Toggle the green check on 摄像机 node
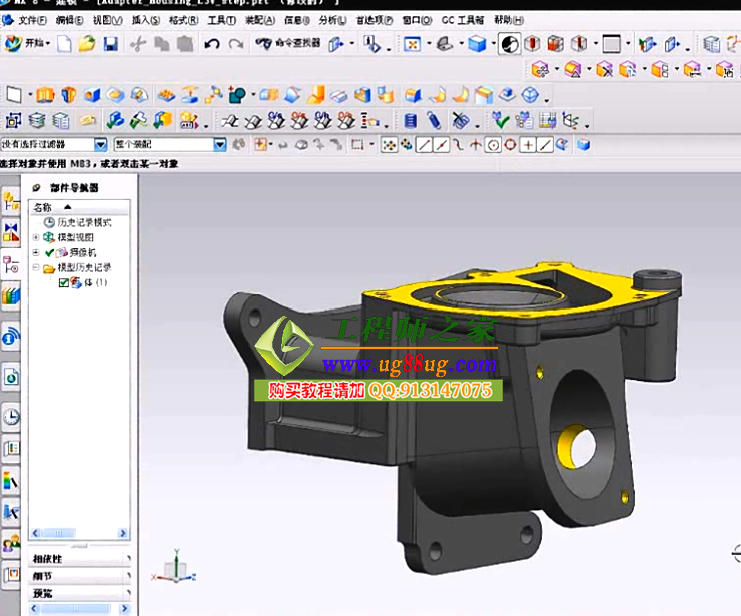741x616 pixels. point(50,253)
